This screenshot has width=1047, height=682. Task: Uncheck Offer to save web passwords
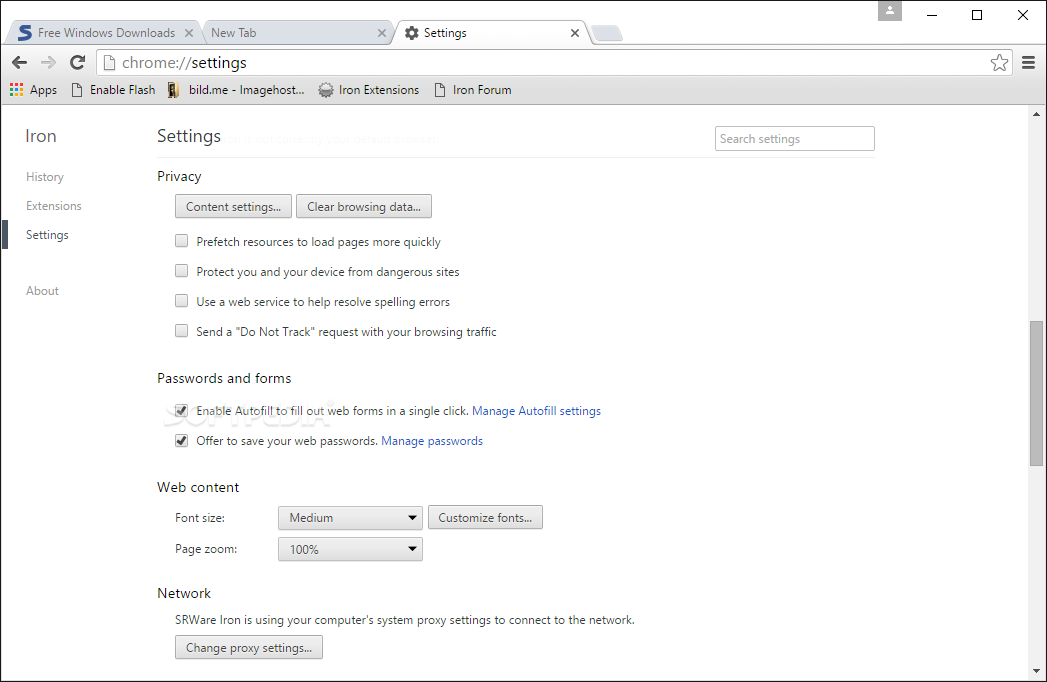(x=182, y=440)
